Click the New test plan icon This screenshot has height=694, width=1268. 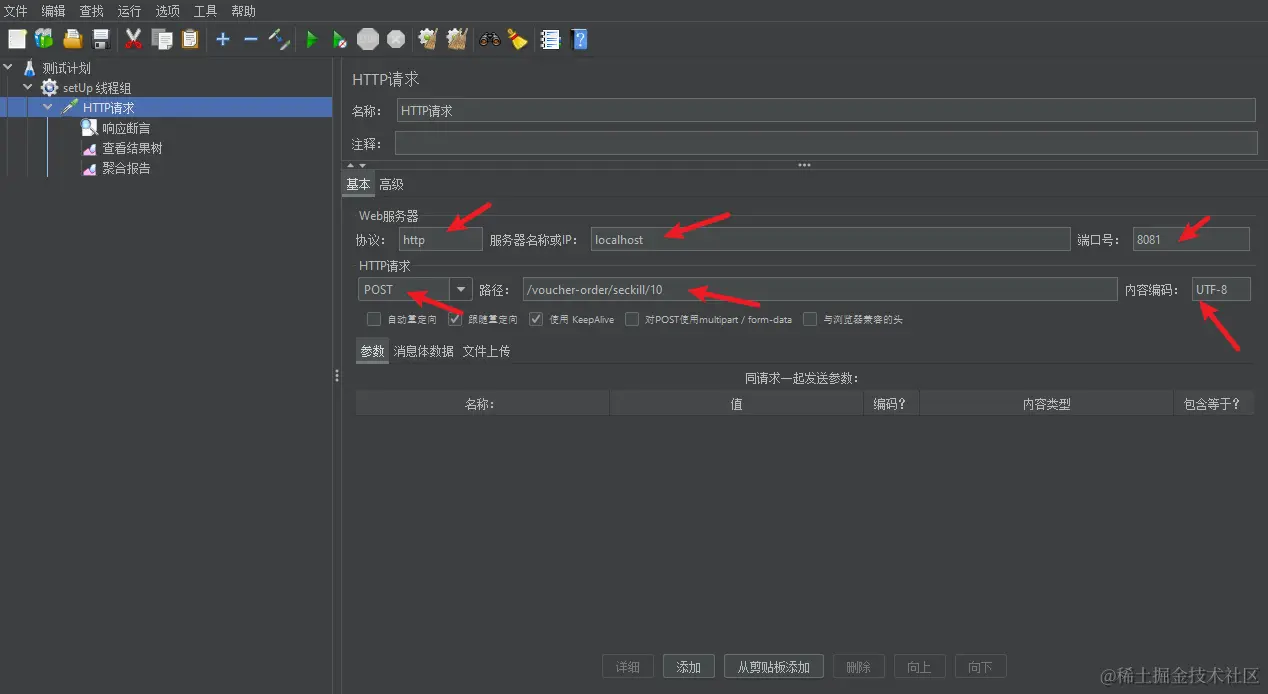click(17, 39)
